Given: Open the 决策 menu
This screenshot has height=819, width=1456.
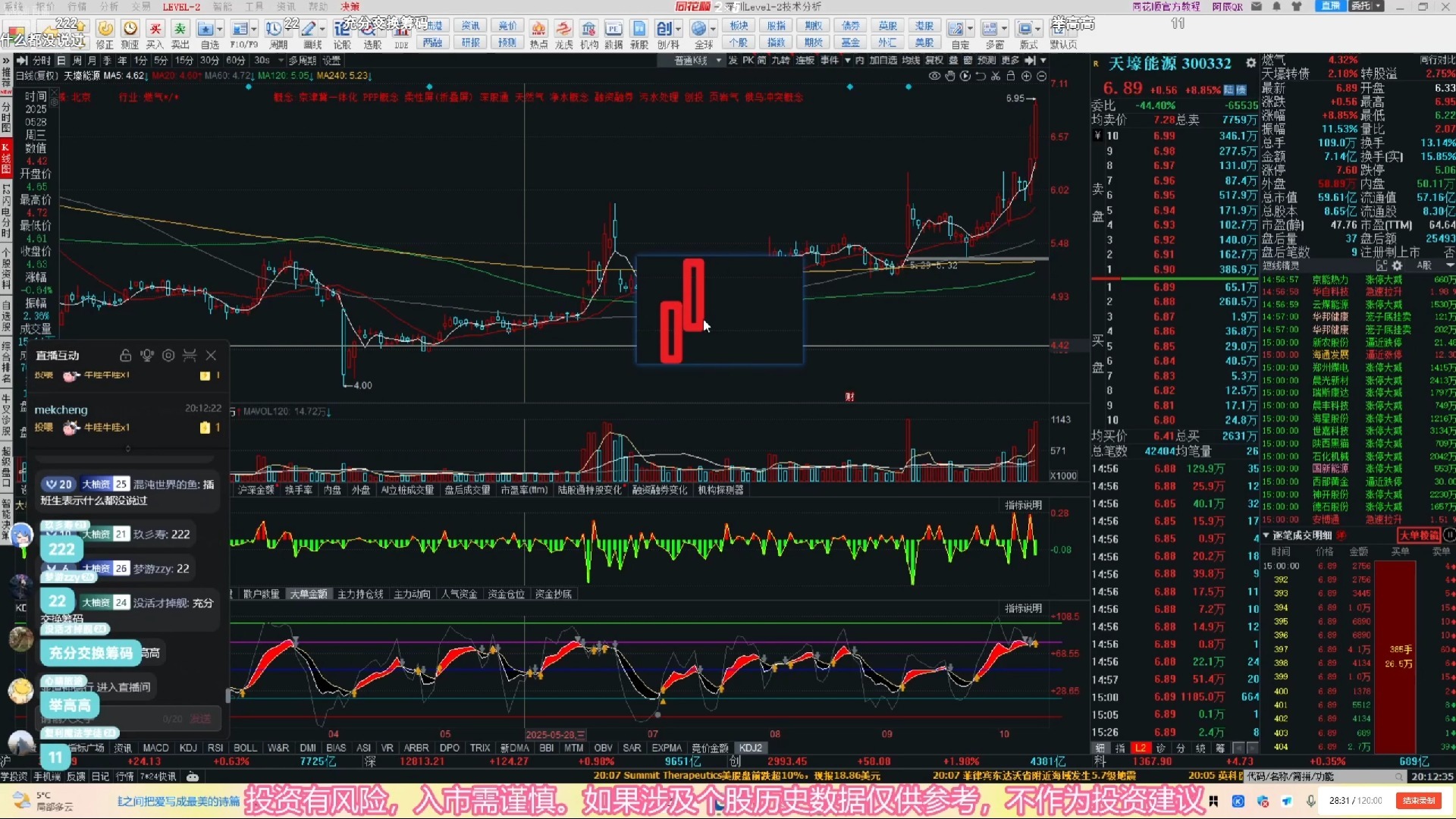Looking at the screenshot, I should pyautogui.click(x=350, y=6).
